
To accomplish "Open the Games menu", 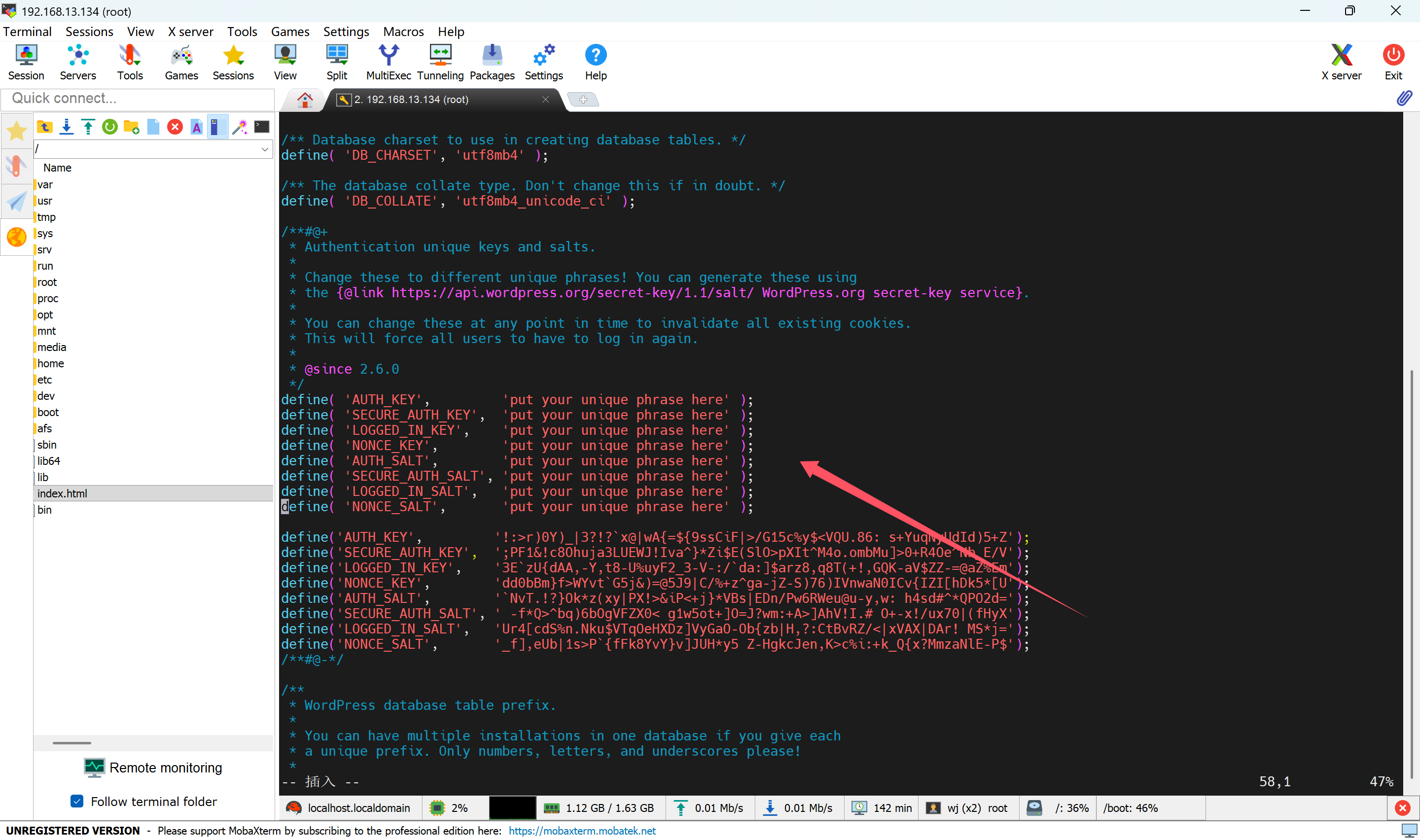I will pyautogui.click(x=290, y=32).
